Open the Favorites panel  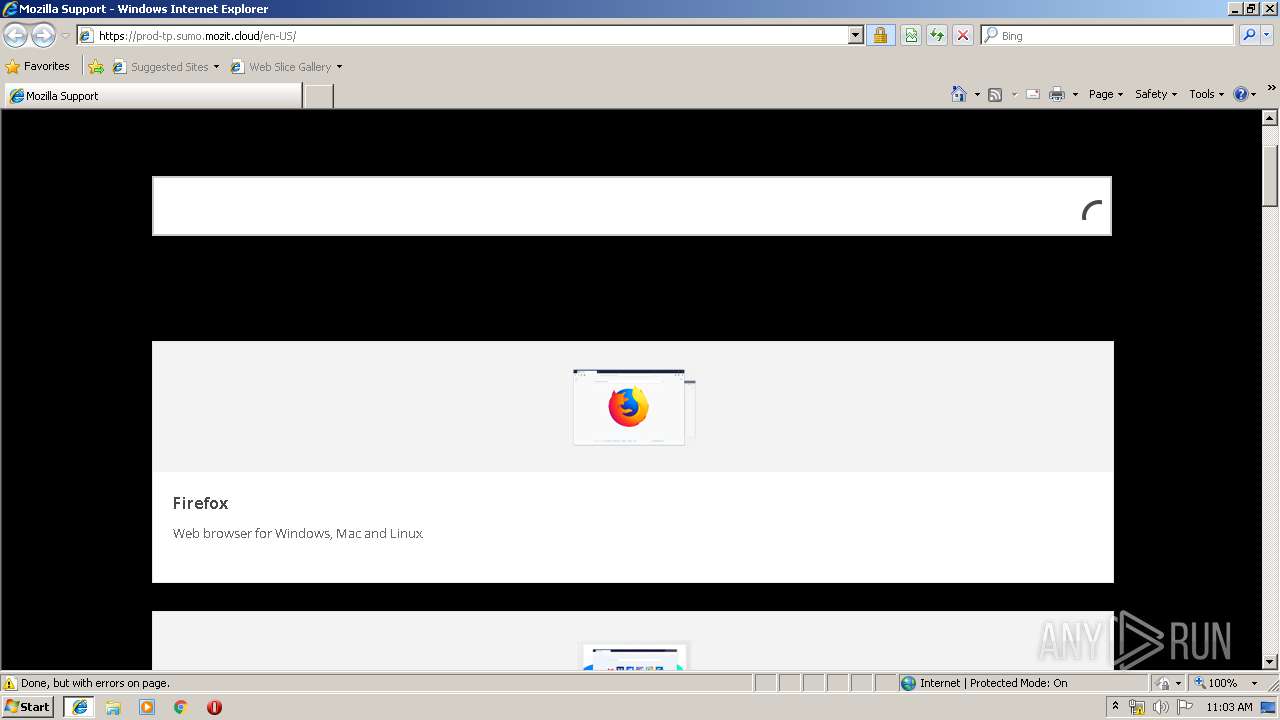pos(38,67)
